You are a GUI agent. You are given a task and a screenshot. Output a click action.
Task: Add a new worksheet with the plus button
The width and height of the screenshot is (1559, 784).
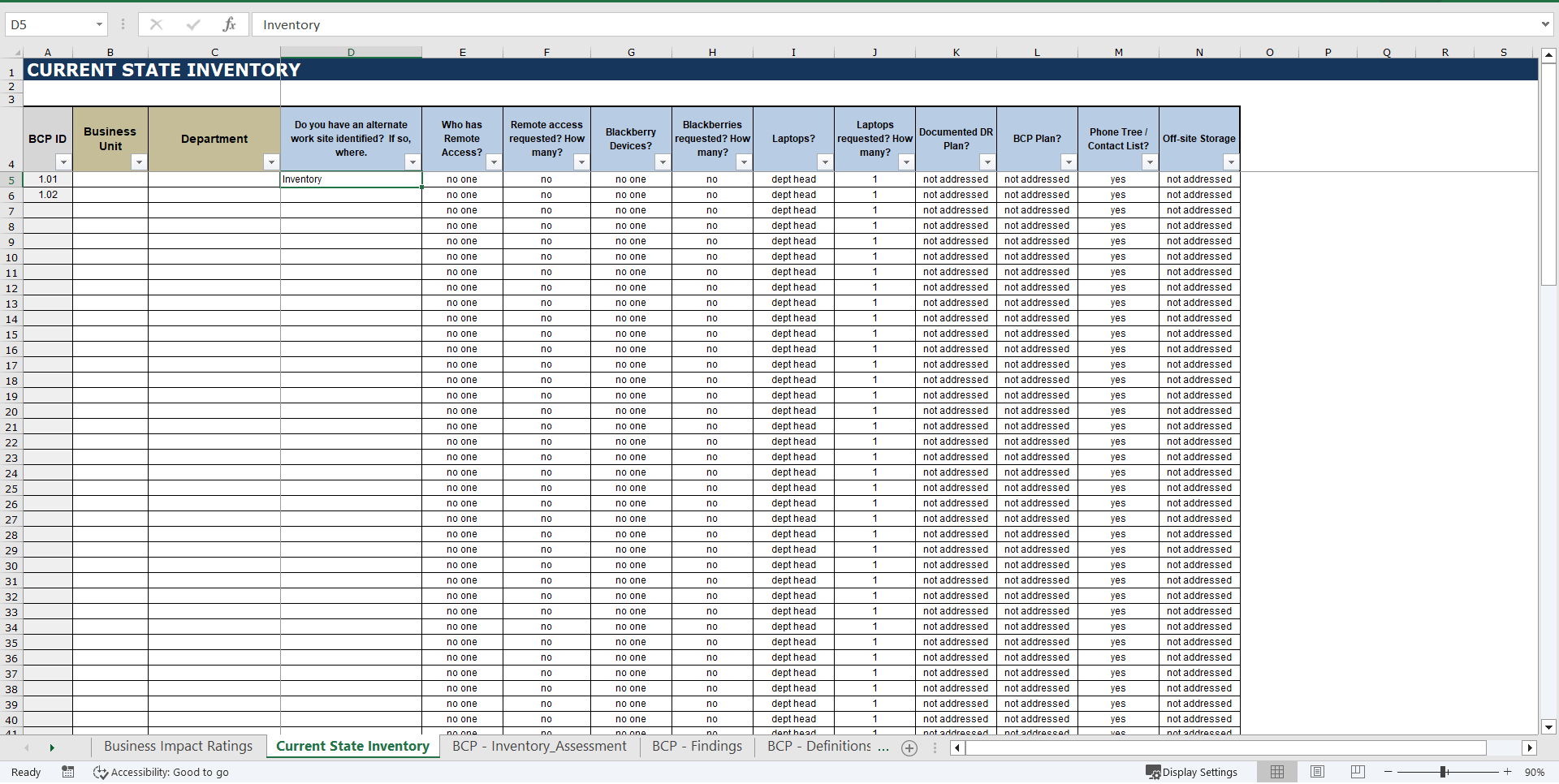pos(909,747)
